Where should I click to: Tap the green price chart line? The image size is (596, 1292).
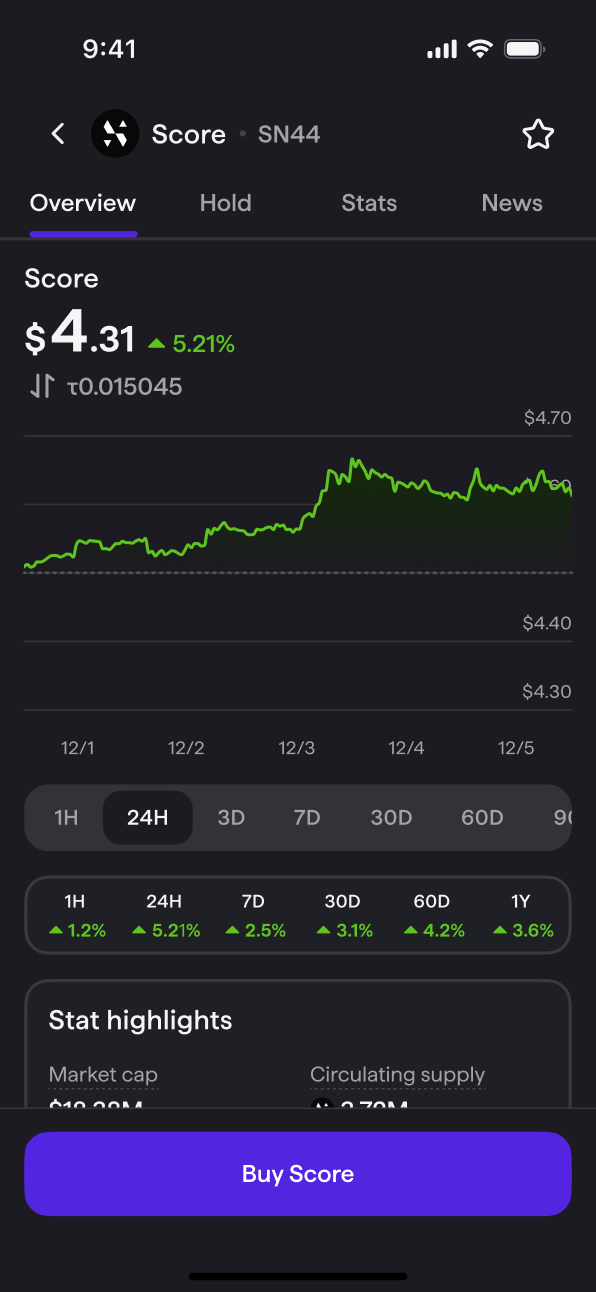pos(298,516)
